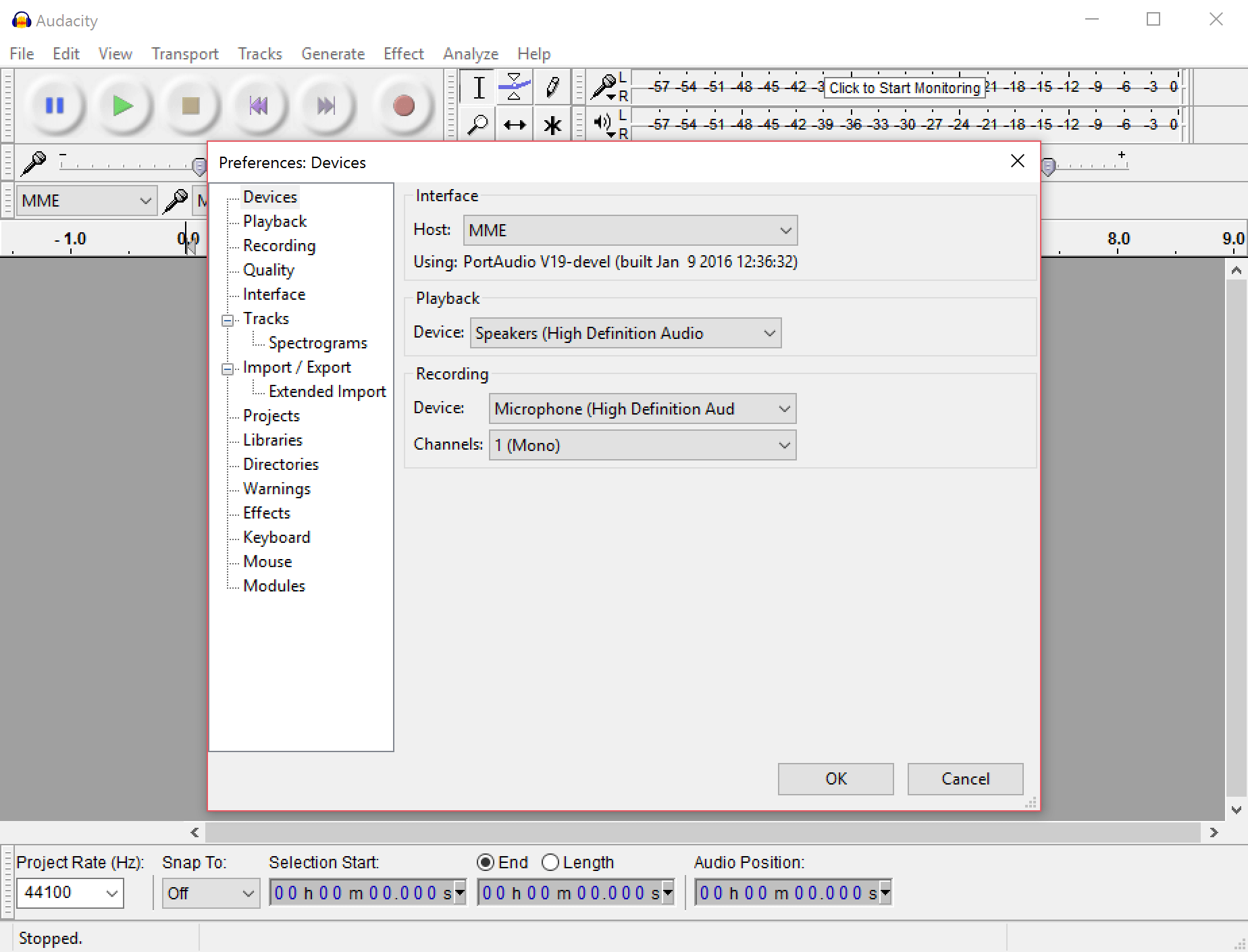Select the End radio button

pyautogui.click(x=485, y=862)
